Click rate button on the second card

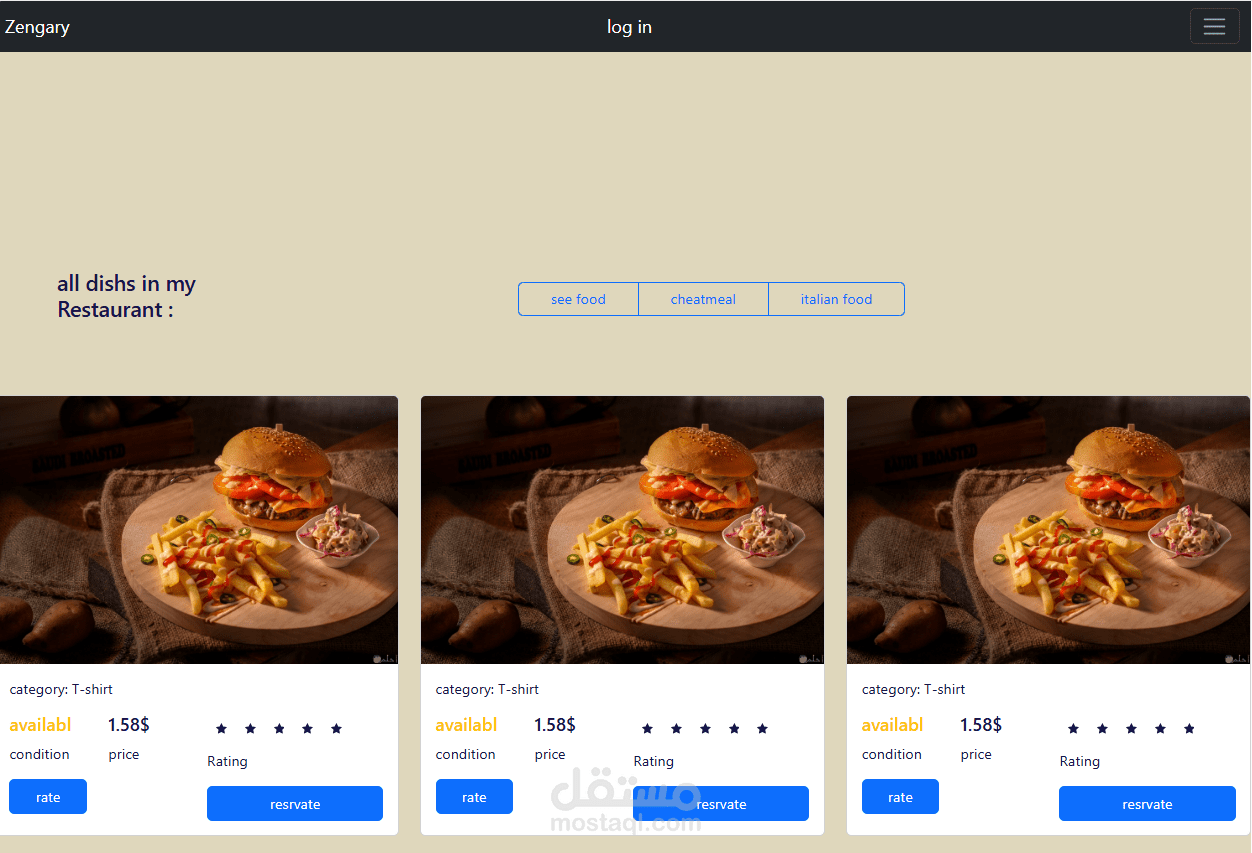(x=474, y=797)
